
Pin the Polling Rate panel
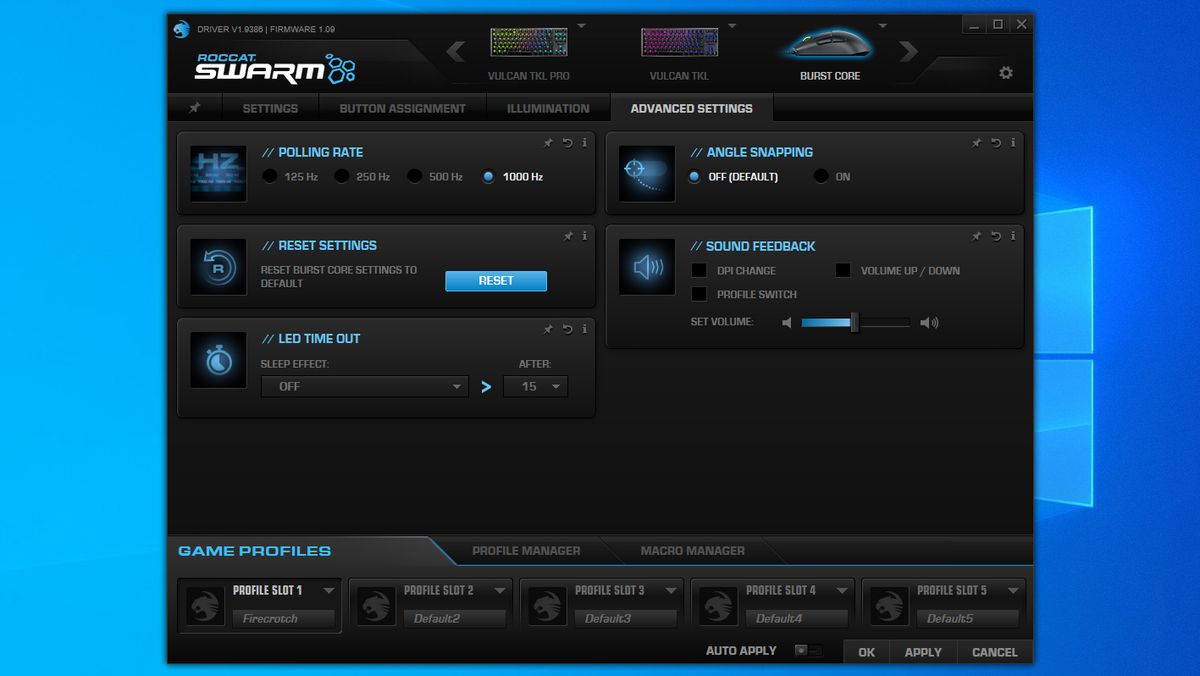pyautogui.click(x=548, y=143)
